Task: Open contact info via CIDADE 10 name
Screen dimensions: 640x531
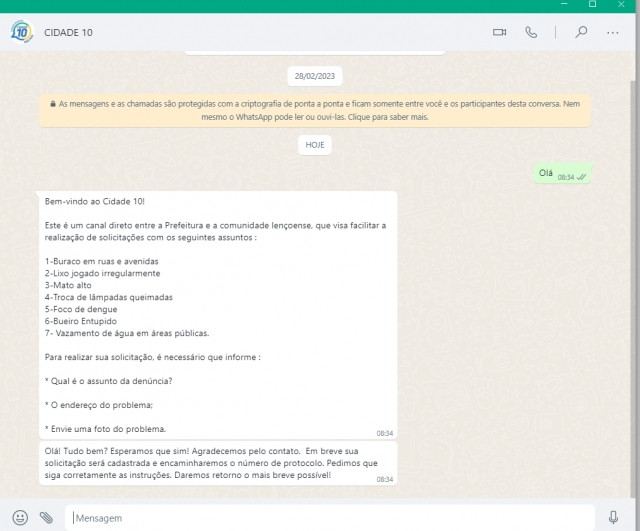Action: 68,33
